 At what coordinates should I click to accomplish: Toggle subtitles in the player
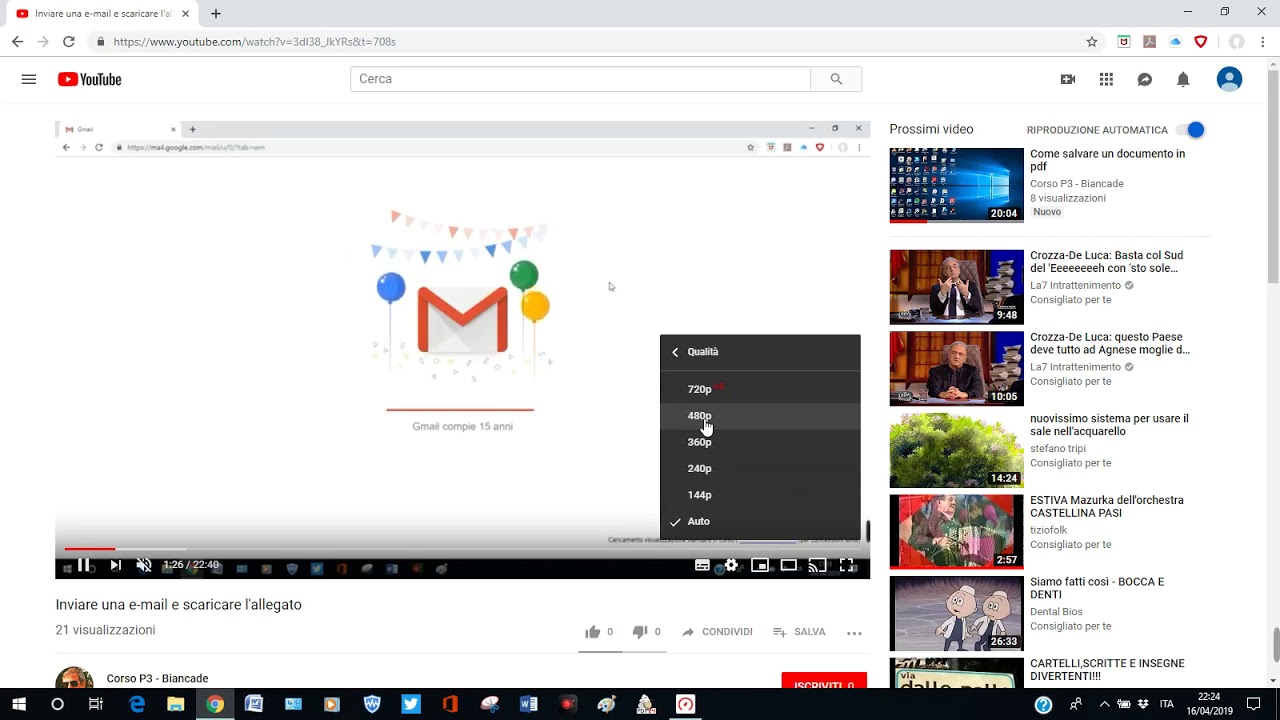(x=702, y=565)
